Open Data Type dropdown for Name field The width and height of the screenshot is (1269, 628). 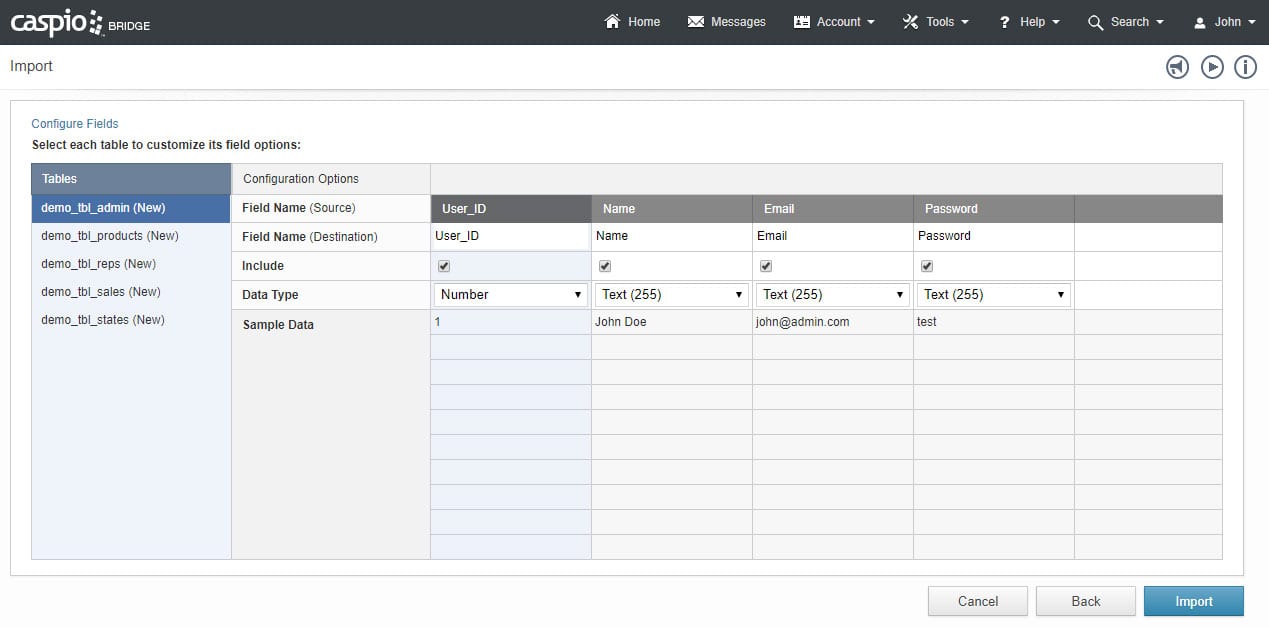[x=672, y=295]
